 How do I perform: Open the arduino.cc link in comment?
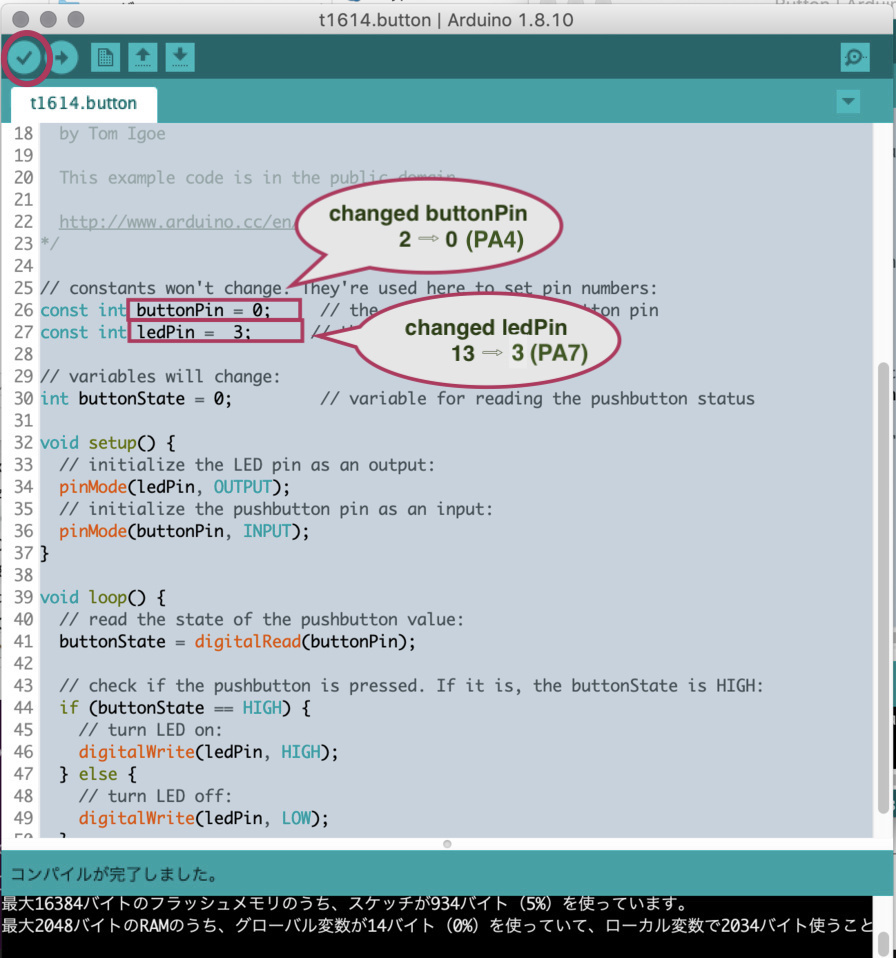tap(176, 222)
